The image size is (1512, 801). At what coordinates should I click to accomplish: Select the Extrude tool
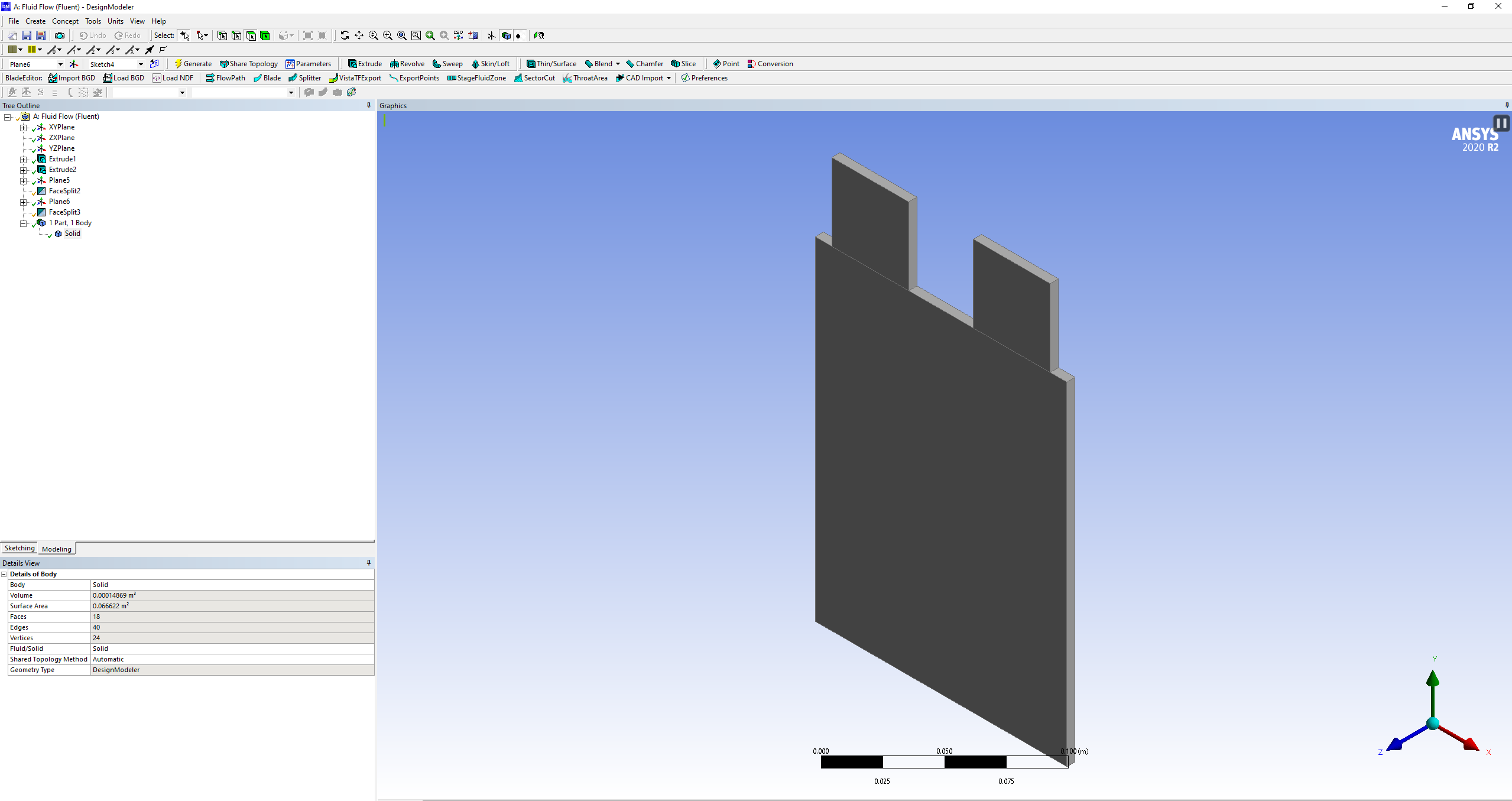[365, 64]
